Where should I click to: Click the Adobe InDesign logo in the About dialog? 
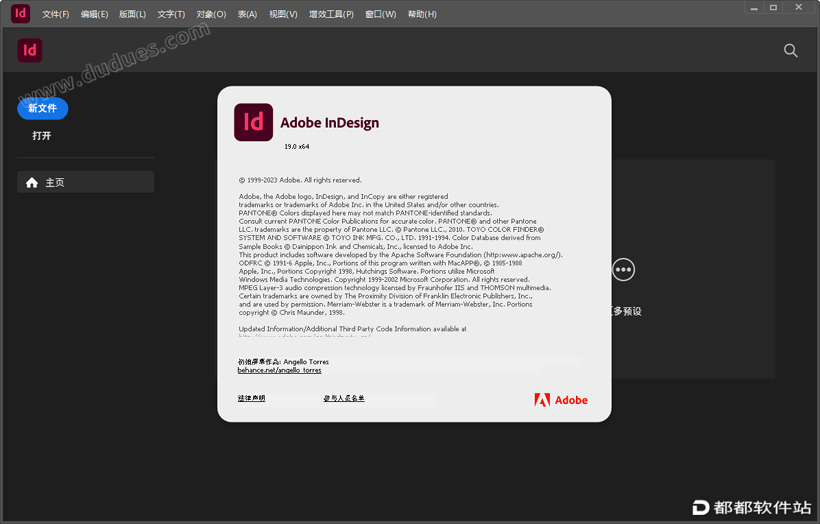pyautogui.click(x=254, y=122)
